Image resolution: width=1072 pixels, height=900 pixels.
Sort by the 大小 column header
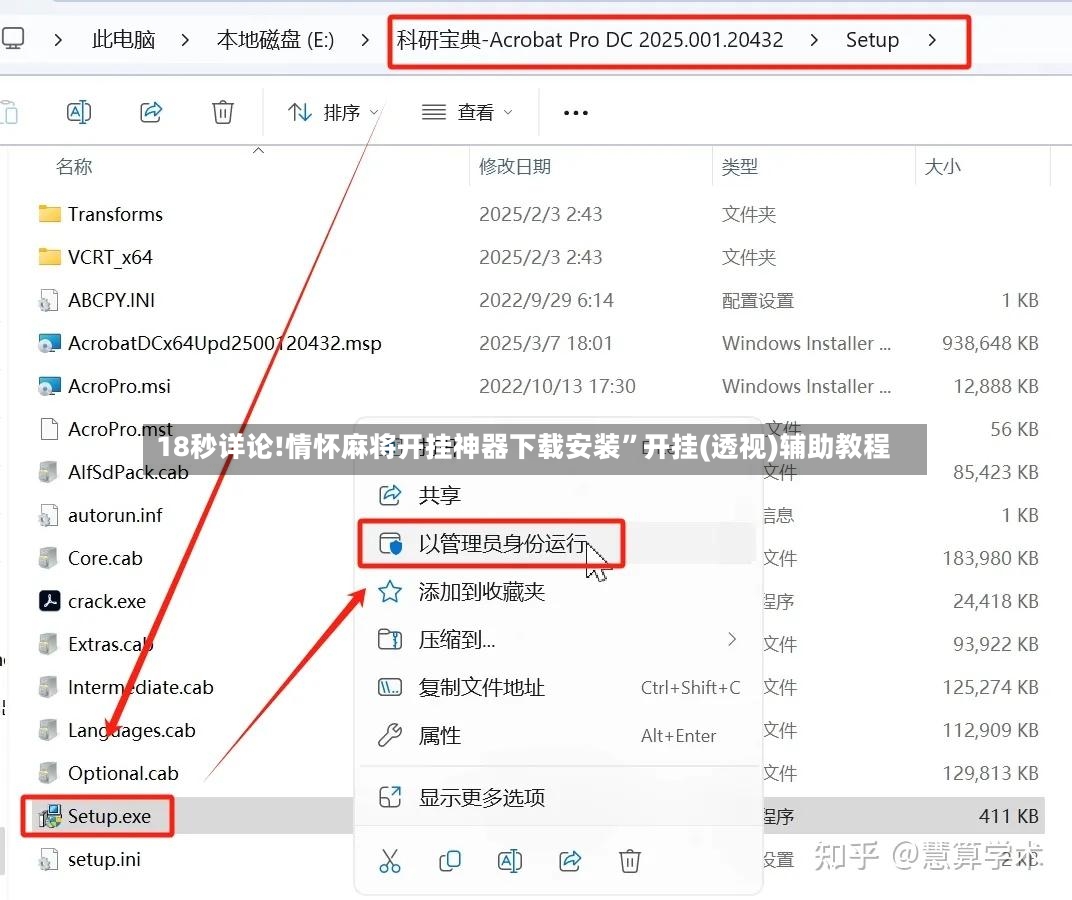pyautogui.click(x=942, y=166)
